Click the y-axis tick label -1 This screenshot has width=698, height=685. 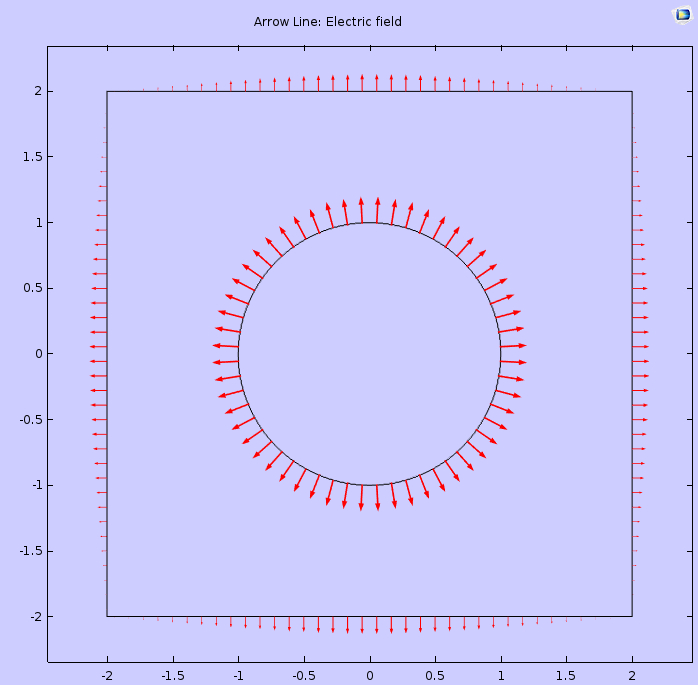[33, 485]
